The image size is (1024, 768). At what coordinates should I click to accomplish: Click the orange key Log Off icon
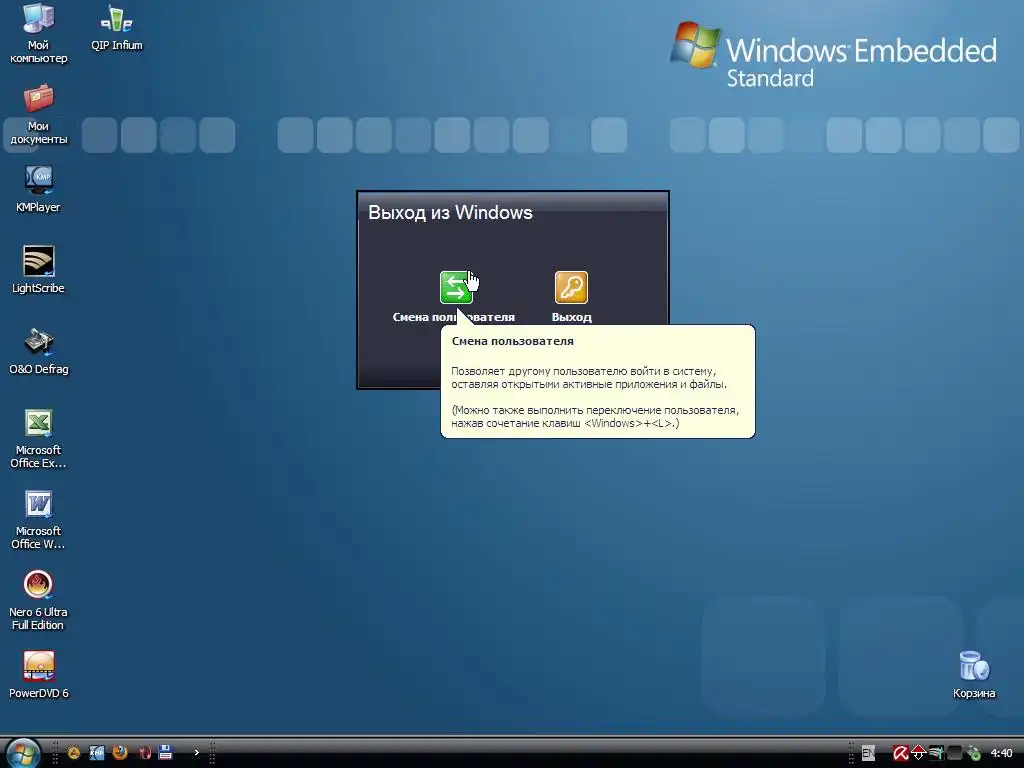(x=571, y=287)
